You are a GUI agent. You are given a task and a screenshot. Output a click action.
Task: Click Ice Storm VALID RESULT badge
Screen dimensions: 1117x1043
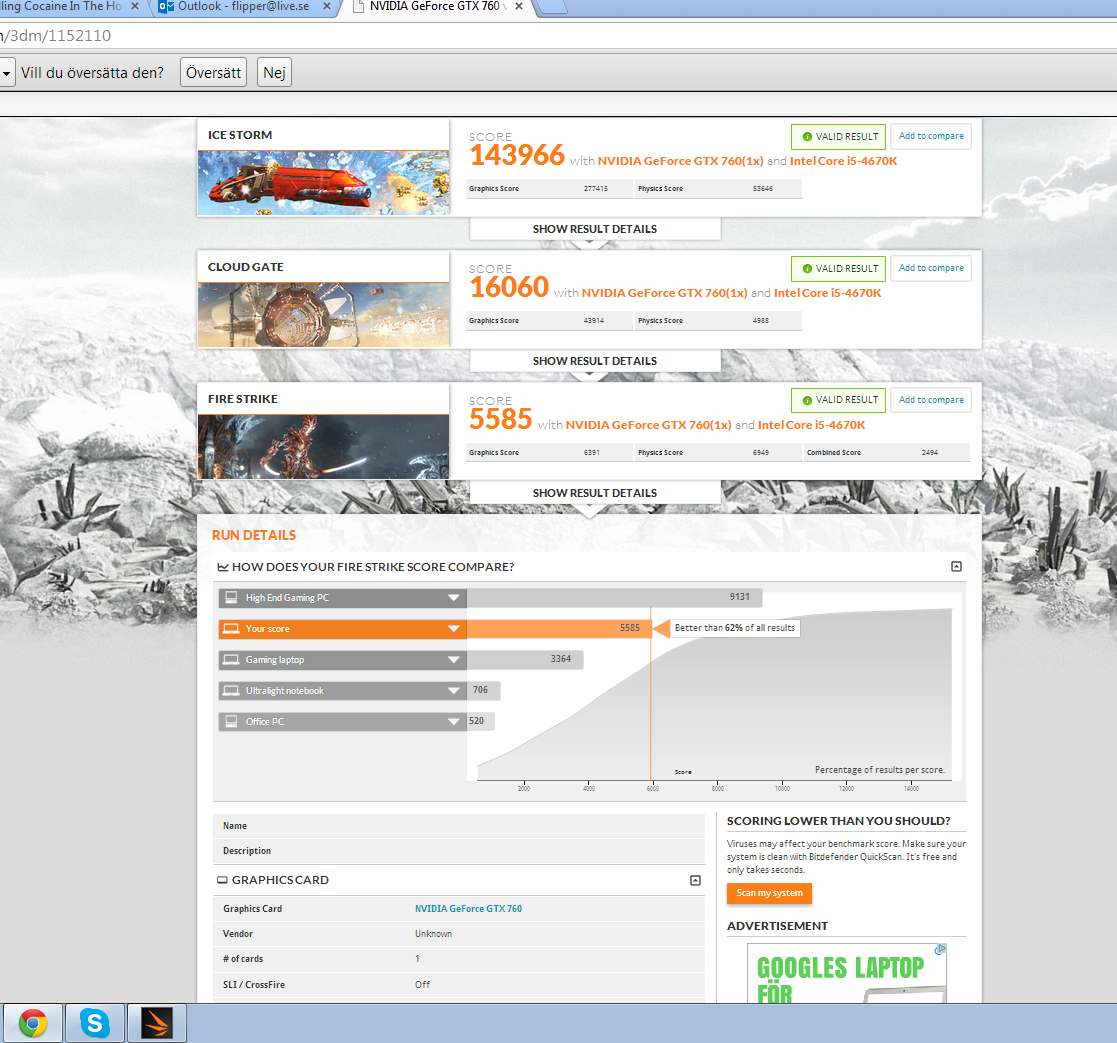[x=838, y=137]
